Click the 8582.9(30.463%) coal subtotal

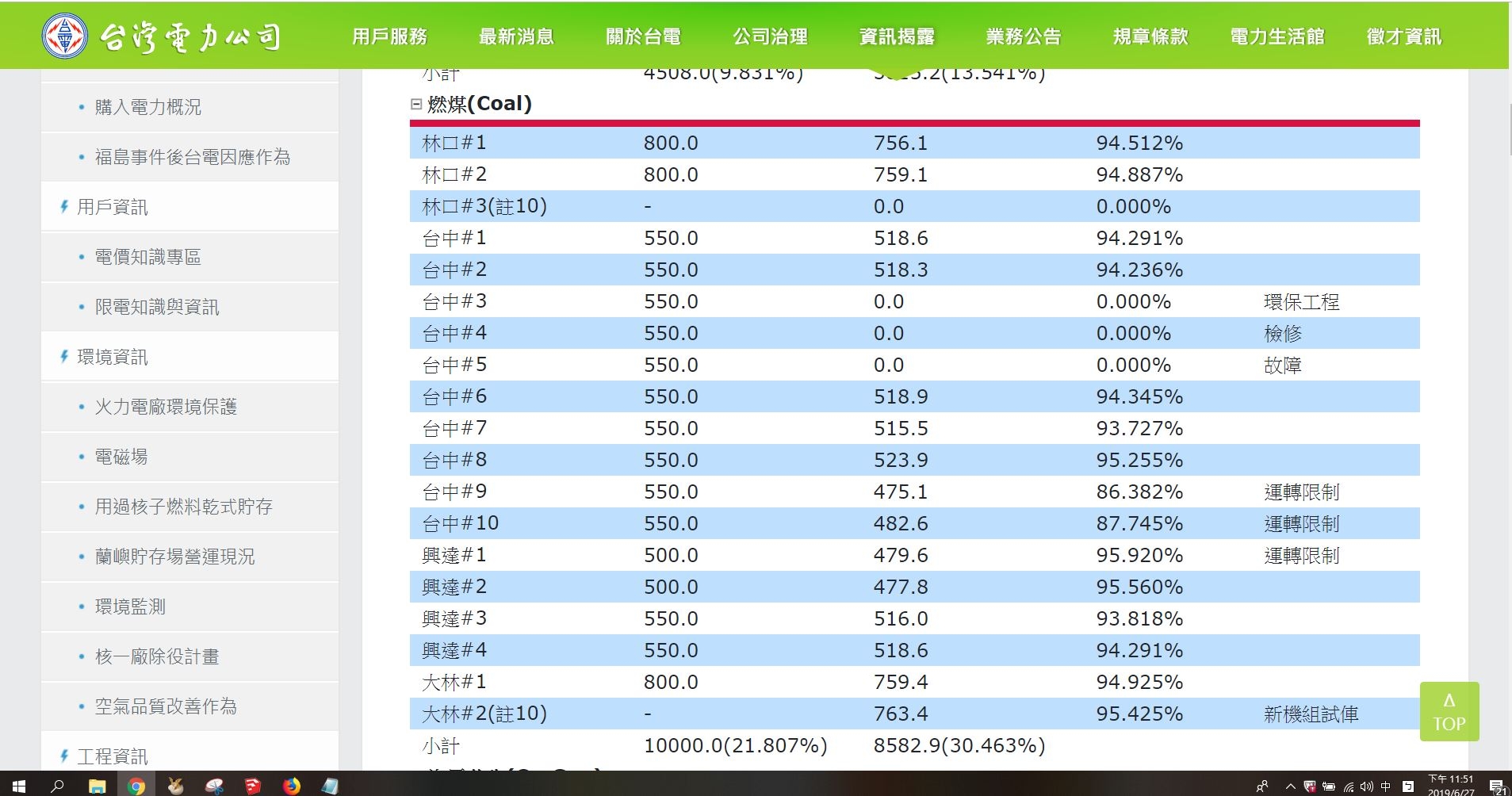(959, 745)
